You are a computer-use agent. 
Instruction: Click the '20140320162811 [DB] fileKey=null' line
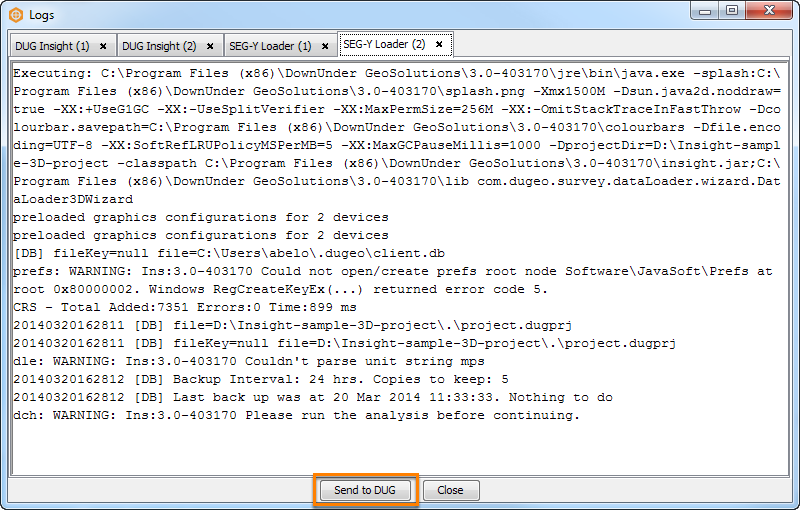click(345, 343)
